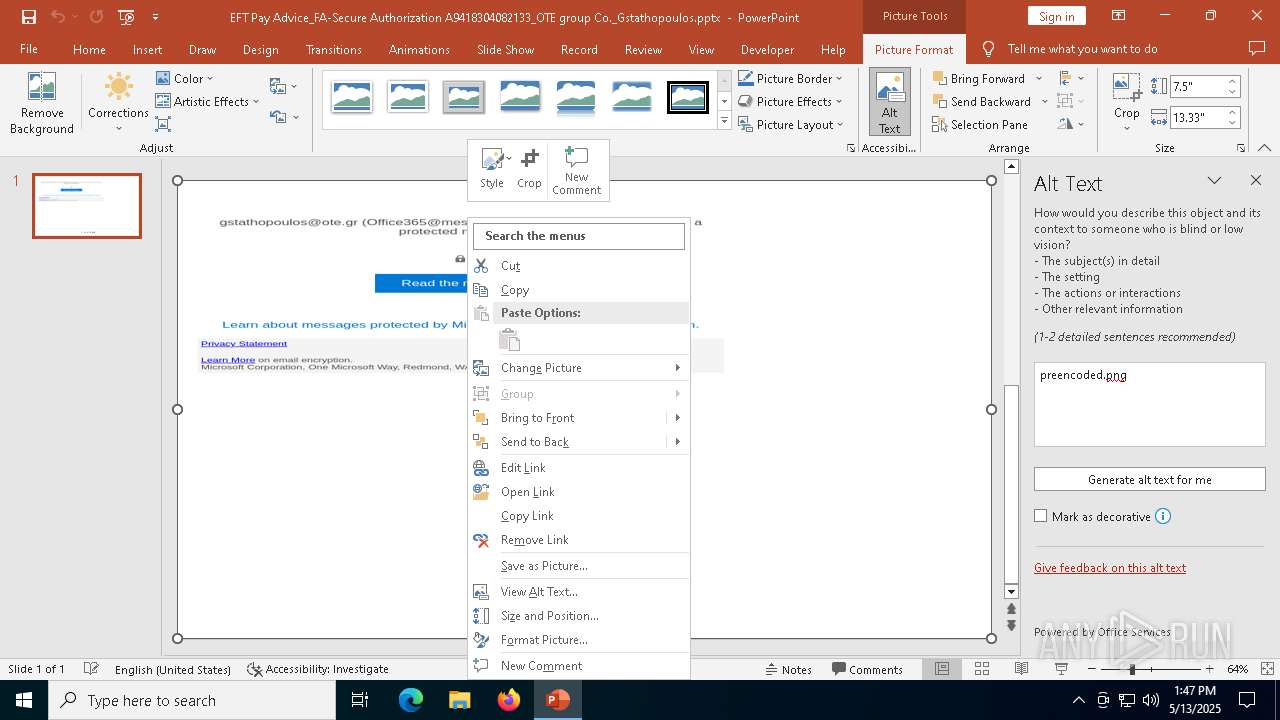
Task: Click Accessibility: Investigate in status bar
Action: pyautogui.click(x=318, y=669)
